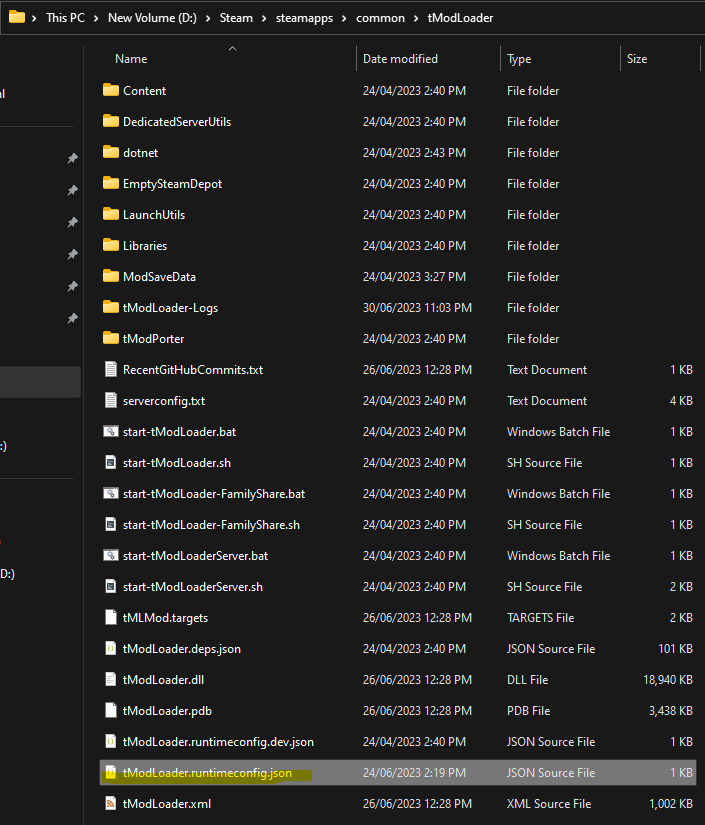Screen dimensions: 705x825
Task: Expand the chevron before This PC
Action: (x=34, y=18)
